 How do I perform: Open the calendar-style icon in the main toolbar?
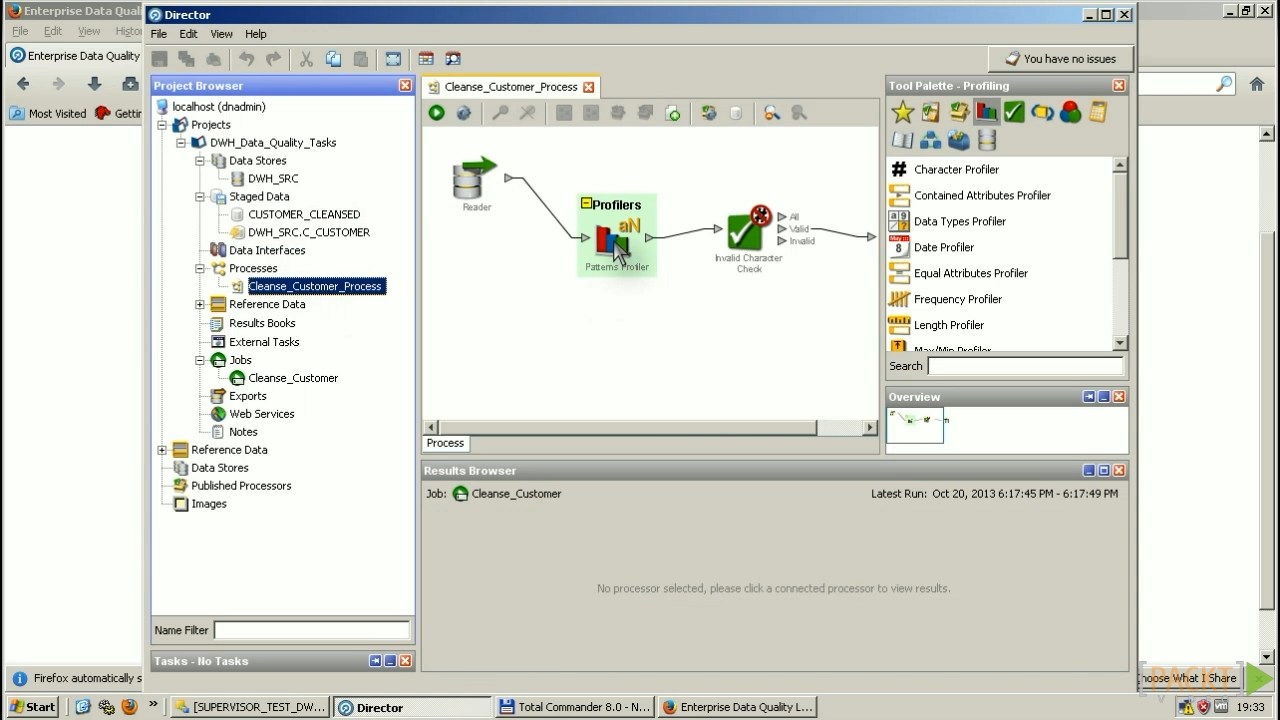(426, 60)
